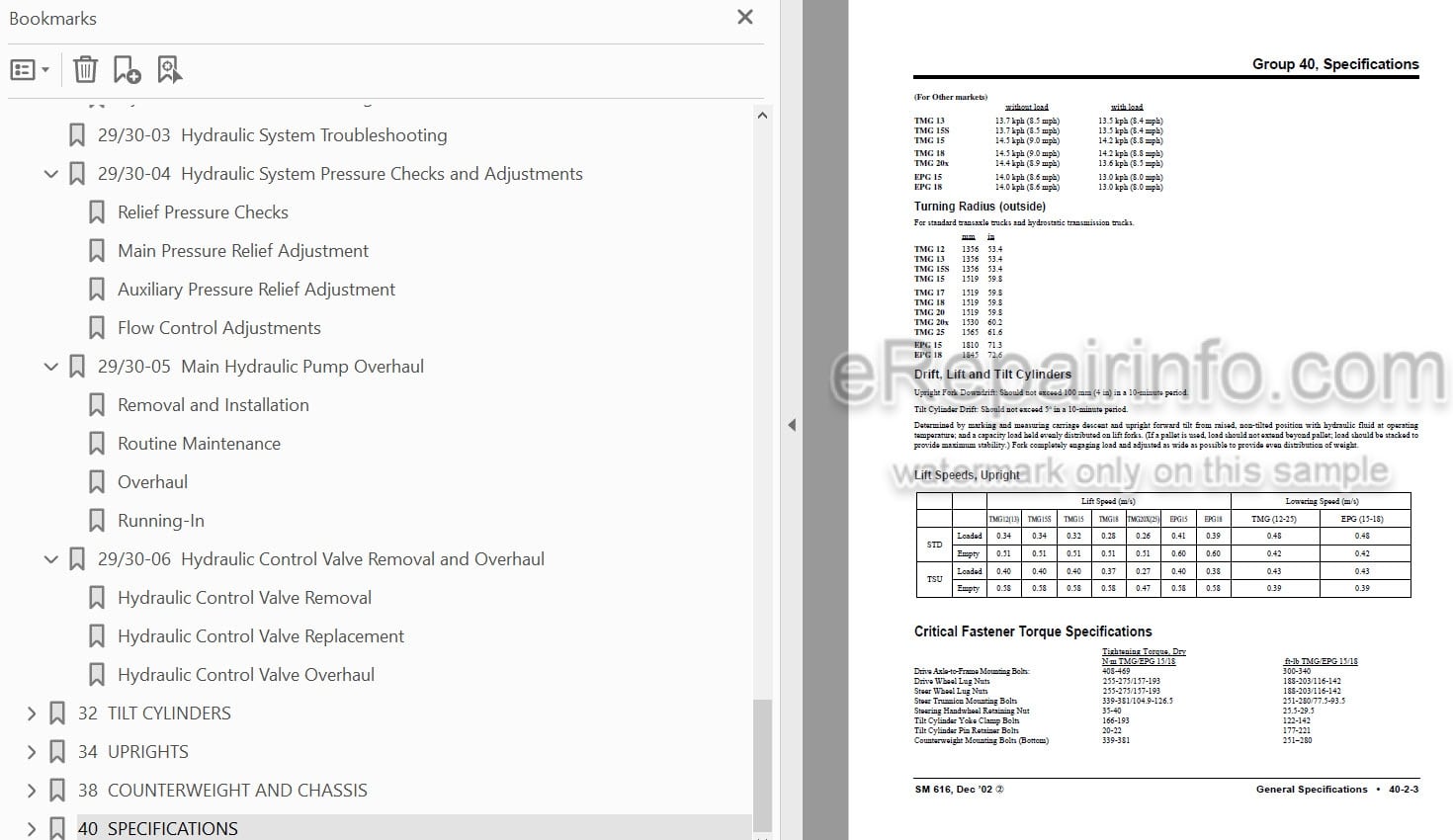Go to Hydraulic Control Valve Replacement
Viewport: 1453px width, 840px height.
pos(261,636)
